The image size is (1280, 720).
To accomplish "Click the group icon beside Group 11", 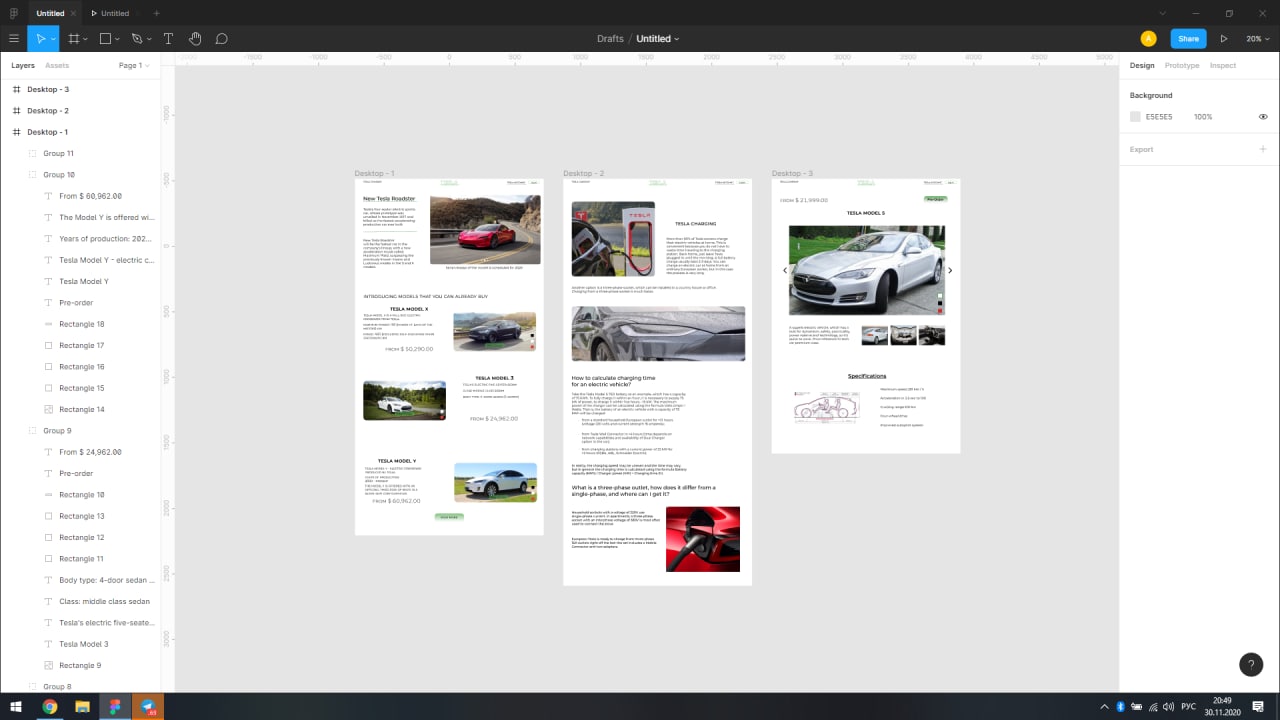I will [32, 153].
